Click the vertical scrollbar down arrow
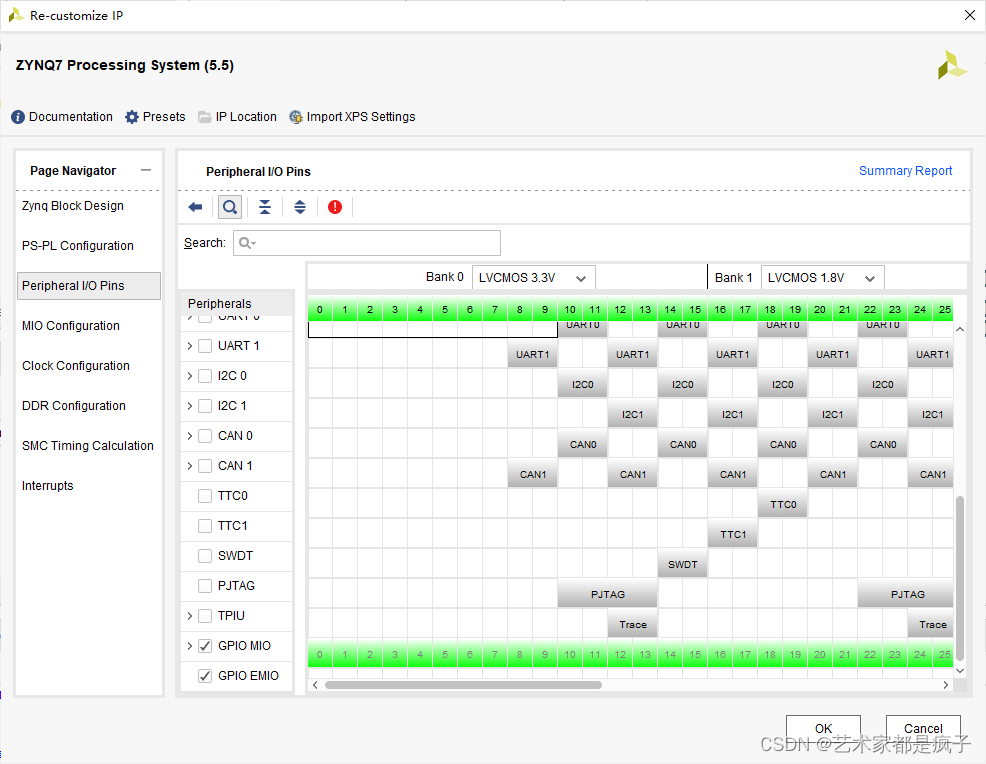Image resolution: width=986 pixels, height=764 pixels. click(960, 671)
